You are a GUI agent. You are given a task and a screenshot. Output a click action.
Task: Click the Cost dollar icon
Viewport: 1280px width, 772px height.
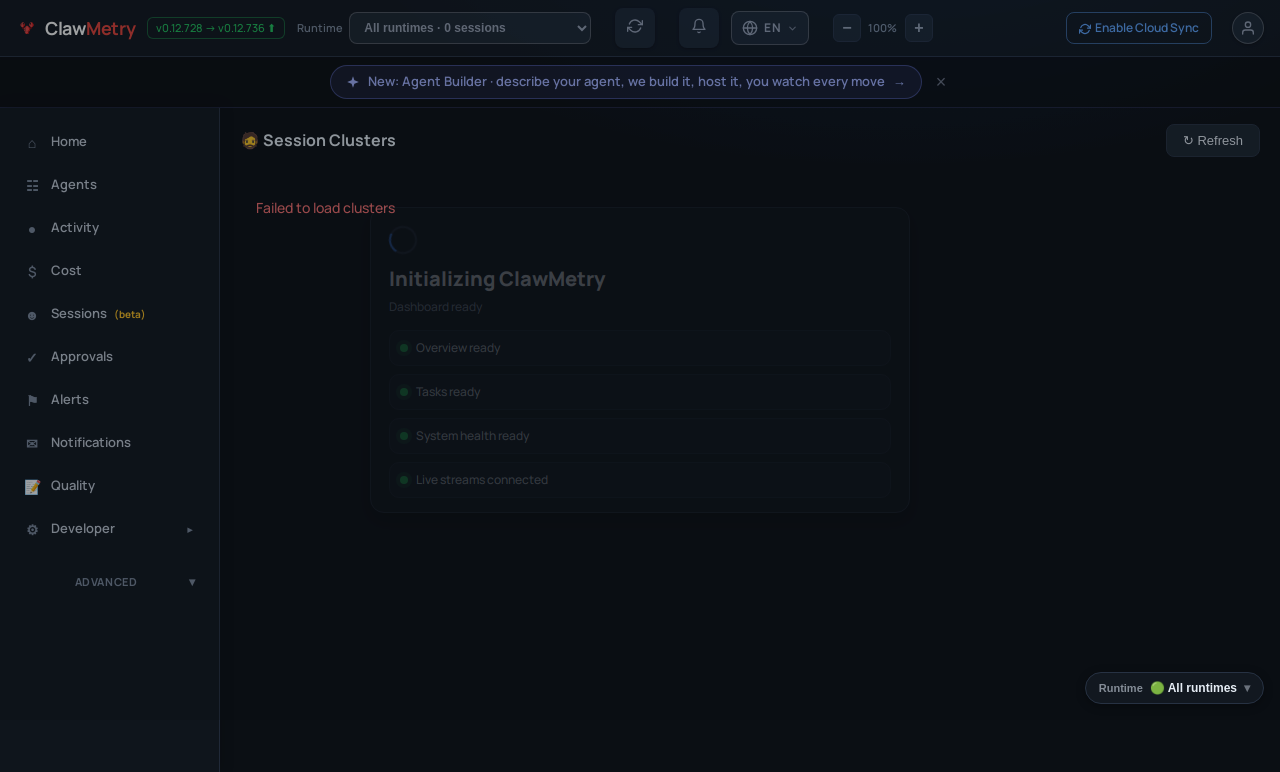pyautogui.click(x=32, y=272)
